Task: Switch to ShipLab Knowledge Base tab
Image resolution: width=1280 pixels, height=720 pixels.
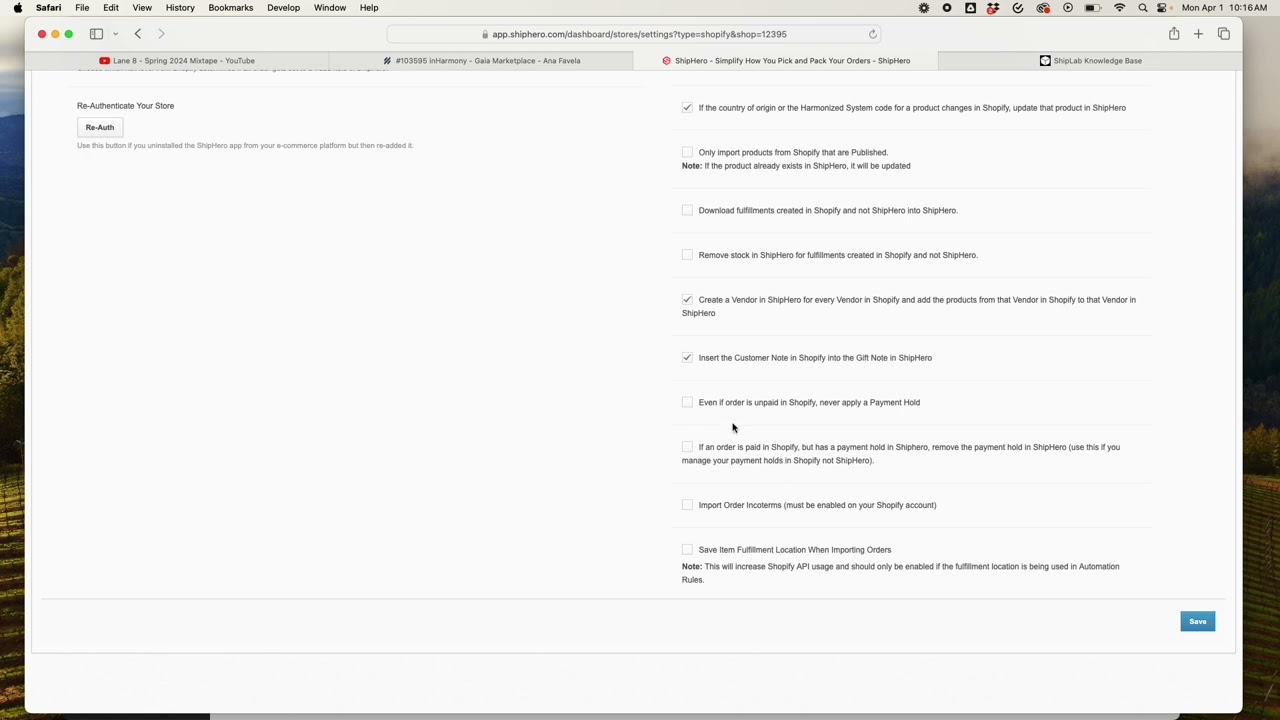Action: [1090, 60]
